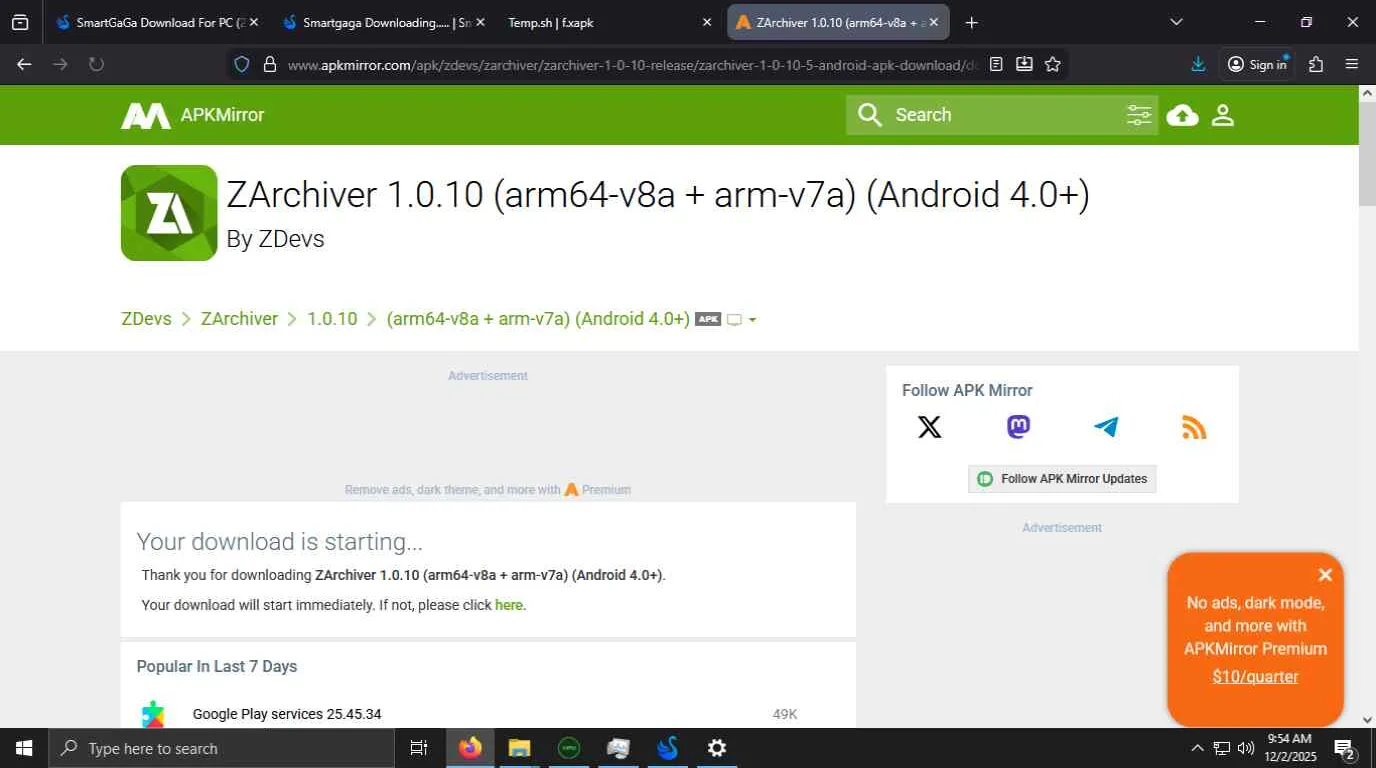This screenshot has height=768, width=1376.
Task: Open File Explorer from the taskbar
Action: coord(519,748)
